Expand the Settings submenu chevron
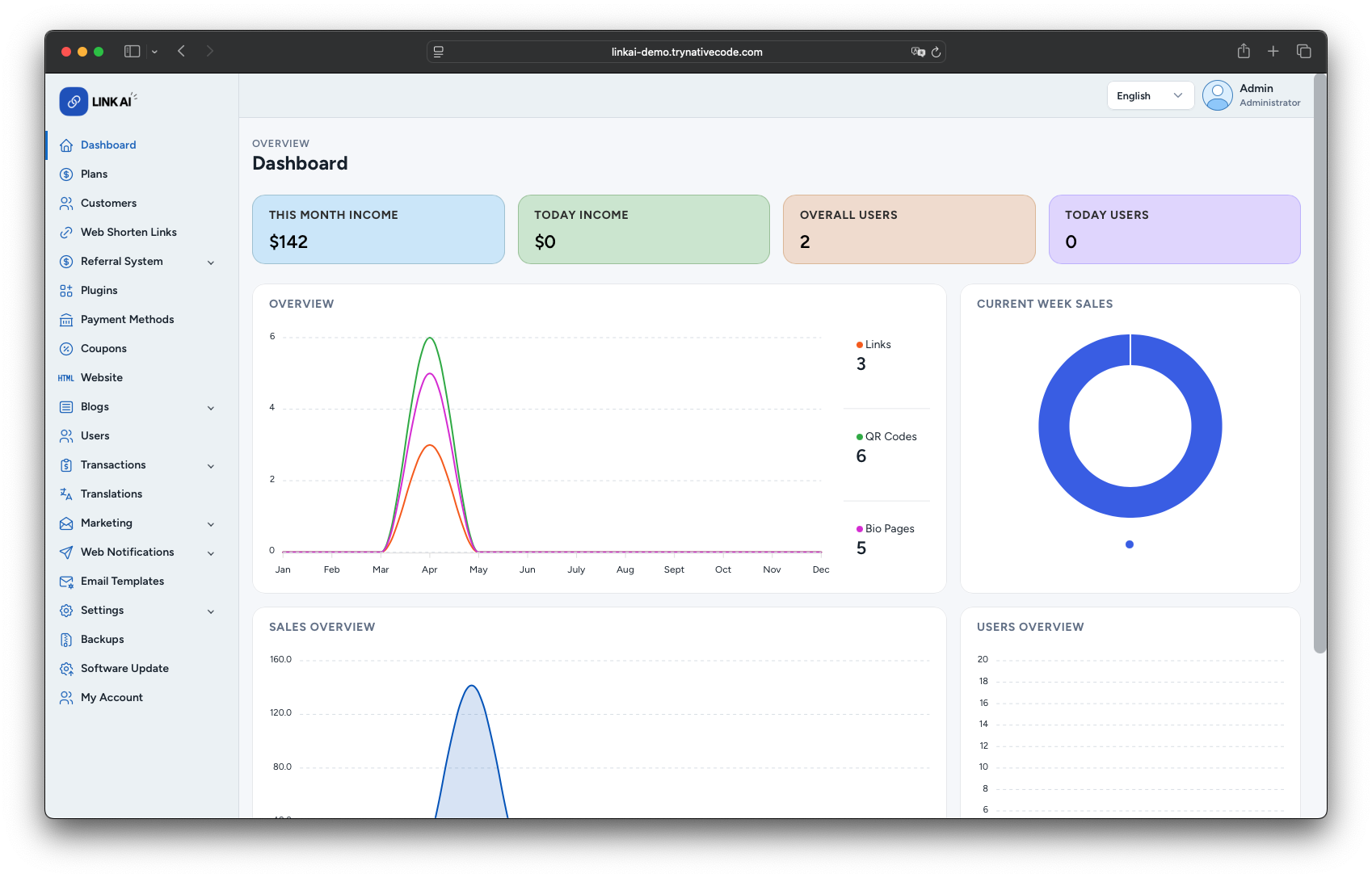This screenshot has width=1372, height=878. [211, 611]
